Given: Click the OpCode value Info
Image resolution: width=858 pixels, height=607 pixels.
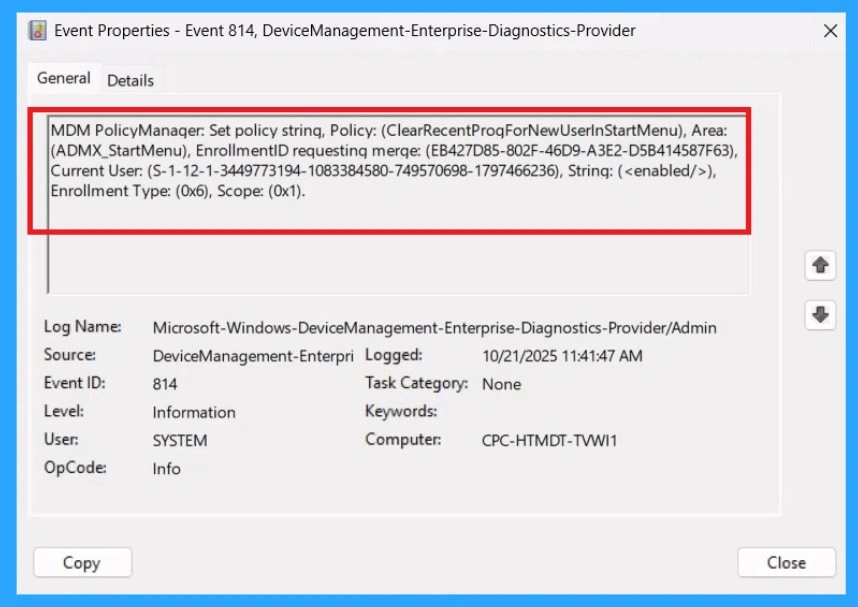Looking at the screenshot, I should [x=167, y=468].
